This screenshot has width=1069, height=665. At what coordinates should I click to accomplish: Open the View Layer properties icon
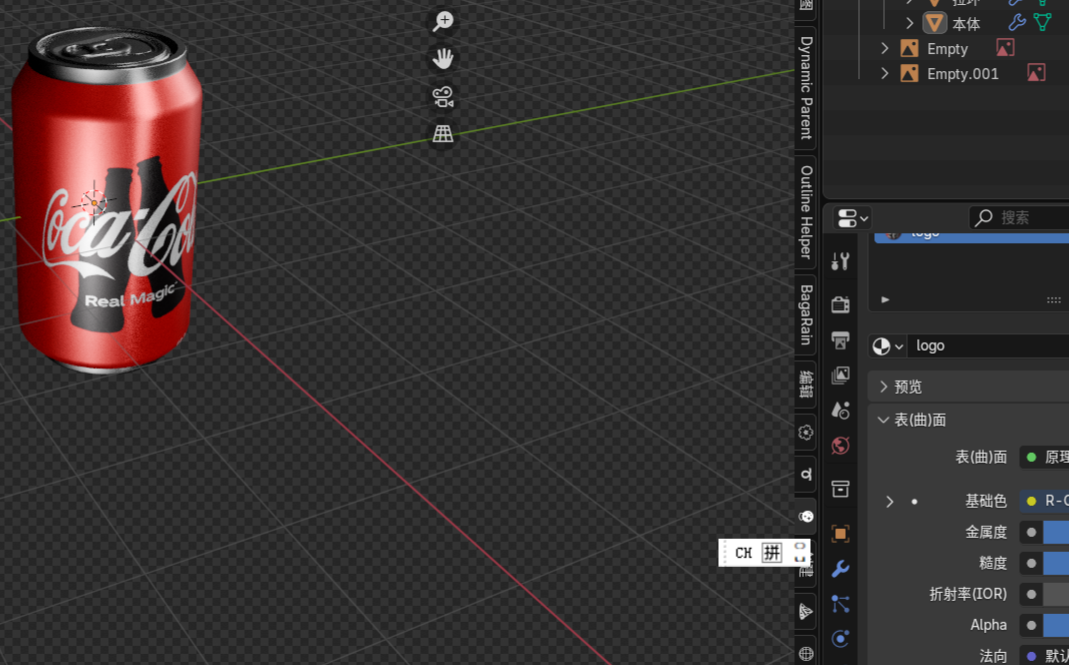pos(840,374)
